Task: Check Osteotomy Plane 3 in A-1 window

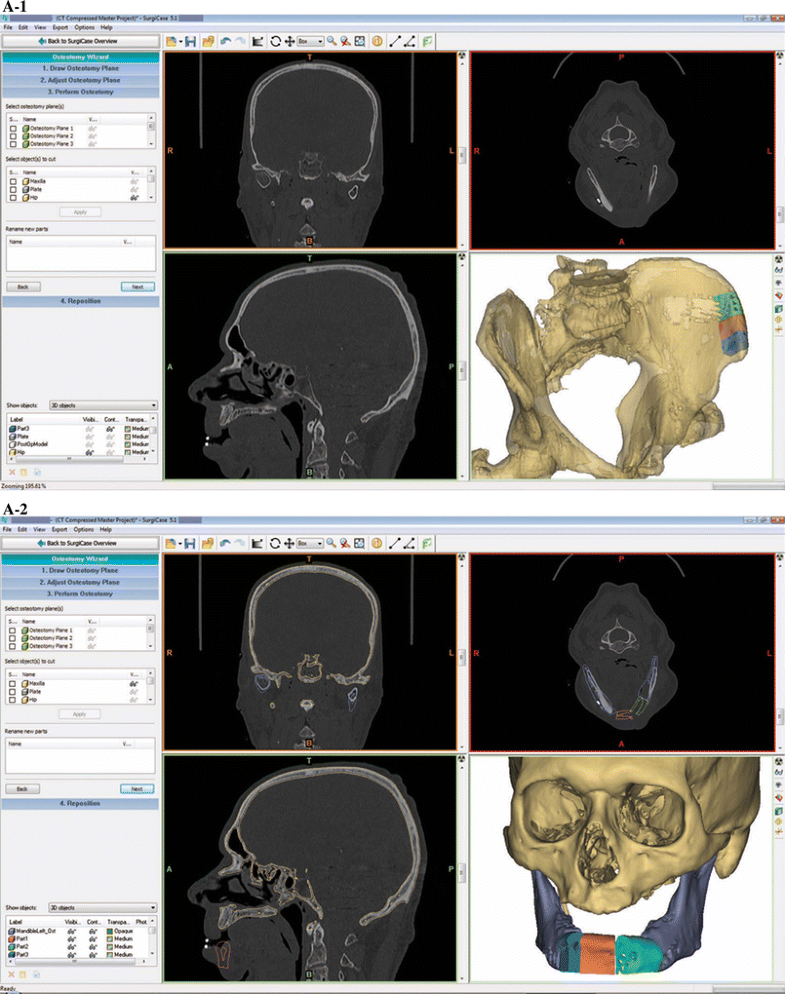Action: 13,144
